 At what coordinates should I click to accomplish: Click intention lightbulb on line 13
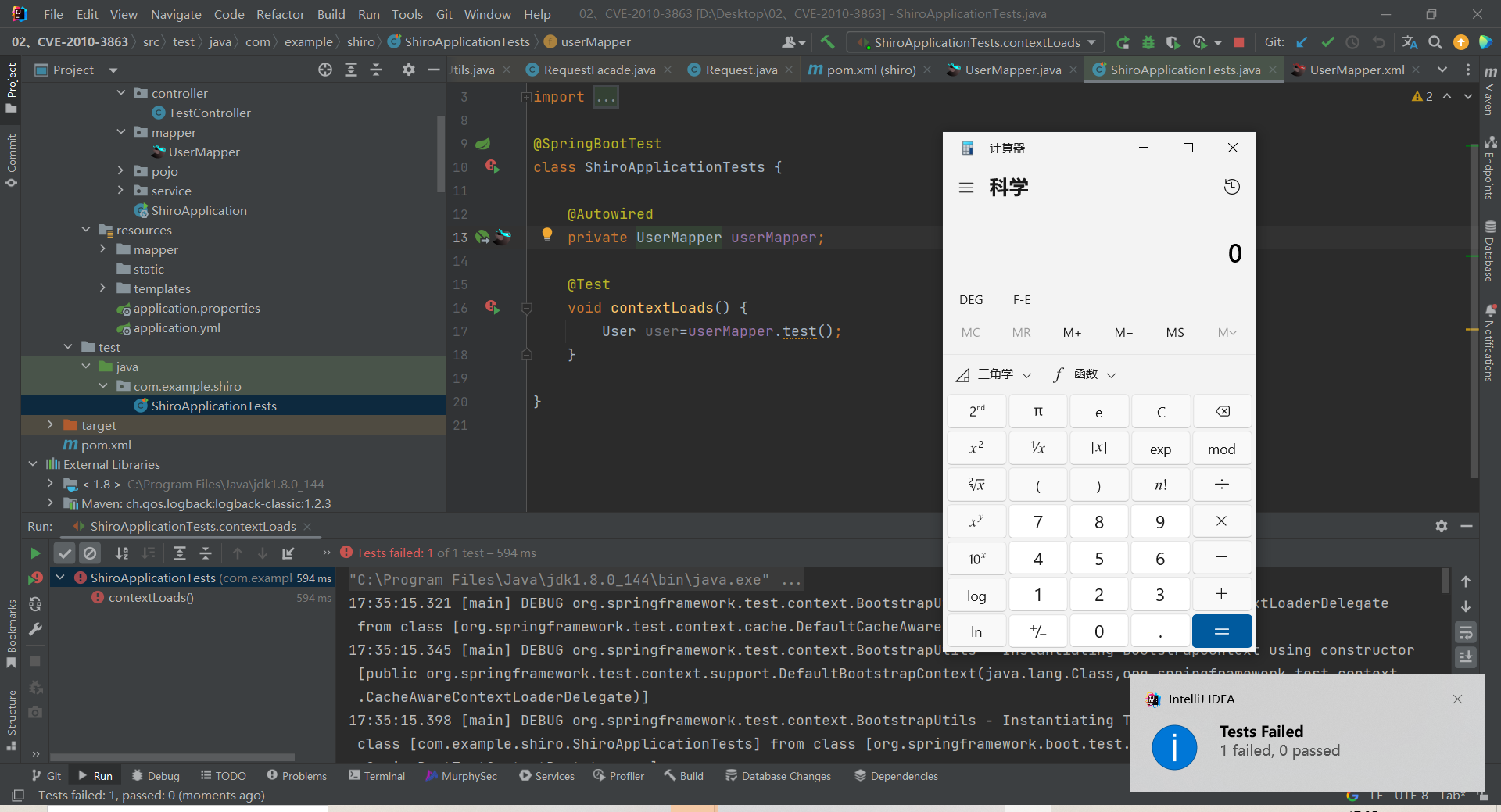click(x=547, y=234)
